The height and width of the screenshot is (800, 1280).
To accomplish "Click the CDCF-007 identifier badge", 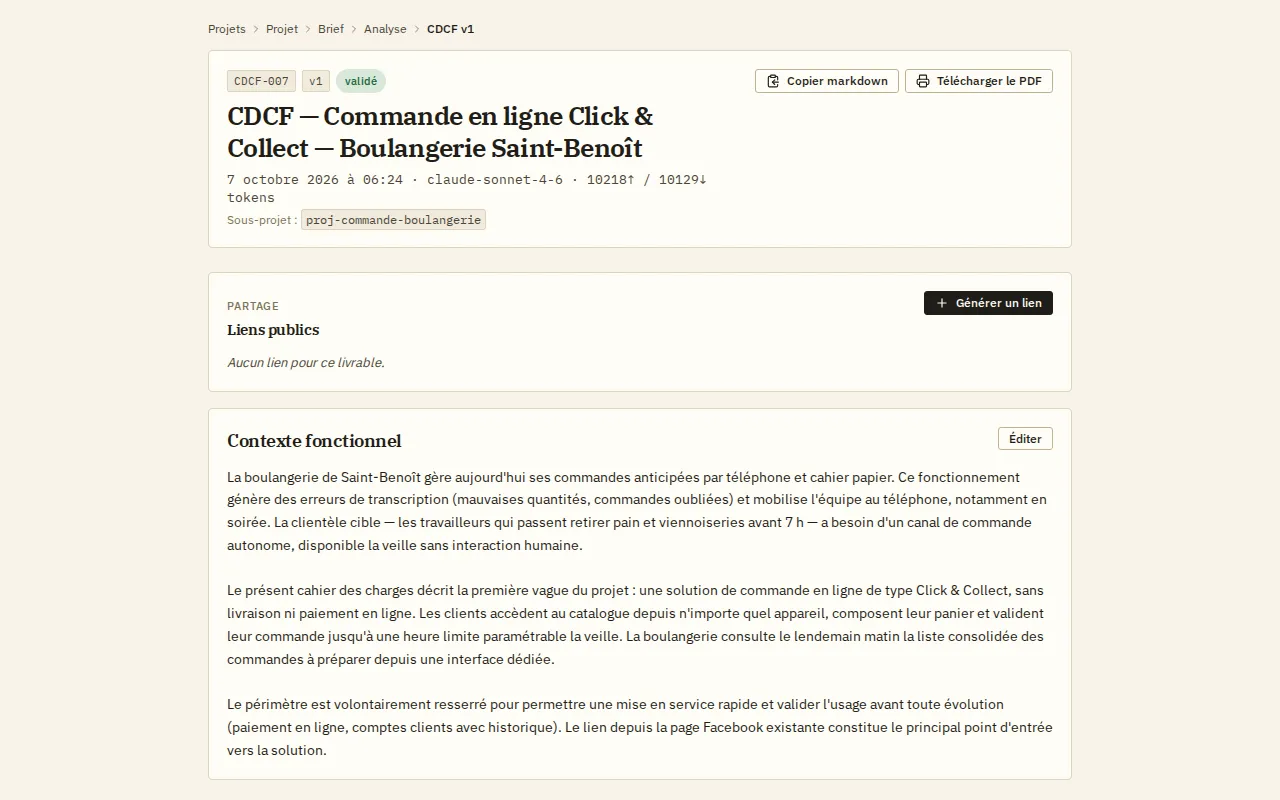I will (261, 81).
